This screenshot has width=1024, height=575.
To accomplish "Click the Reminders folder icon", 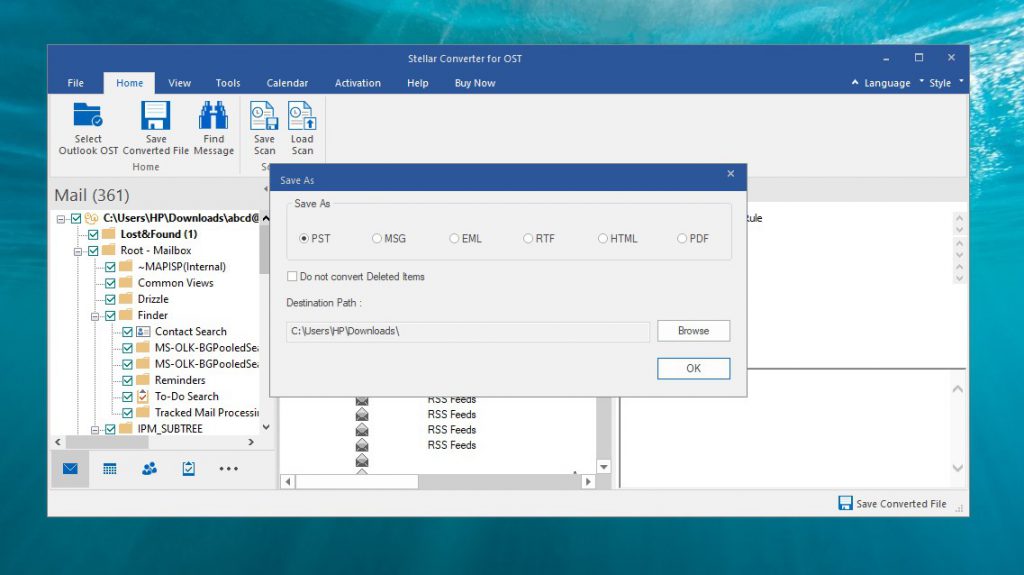I will click(x=143, y=380).
